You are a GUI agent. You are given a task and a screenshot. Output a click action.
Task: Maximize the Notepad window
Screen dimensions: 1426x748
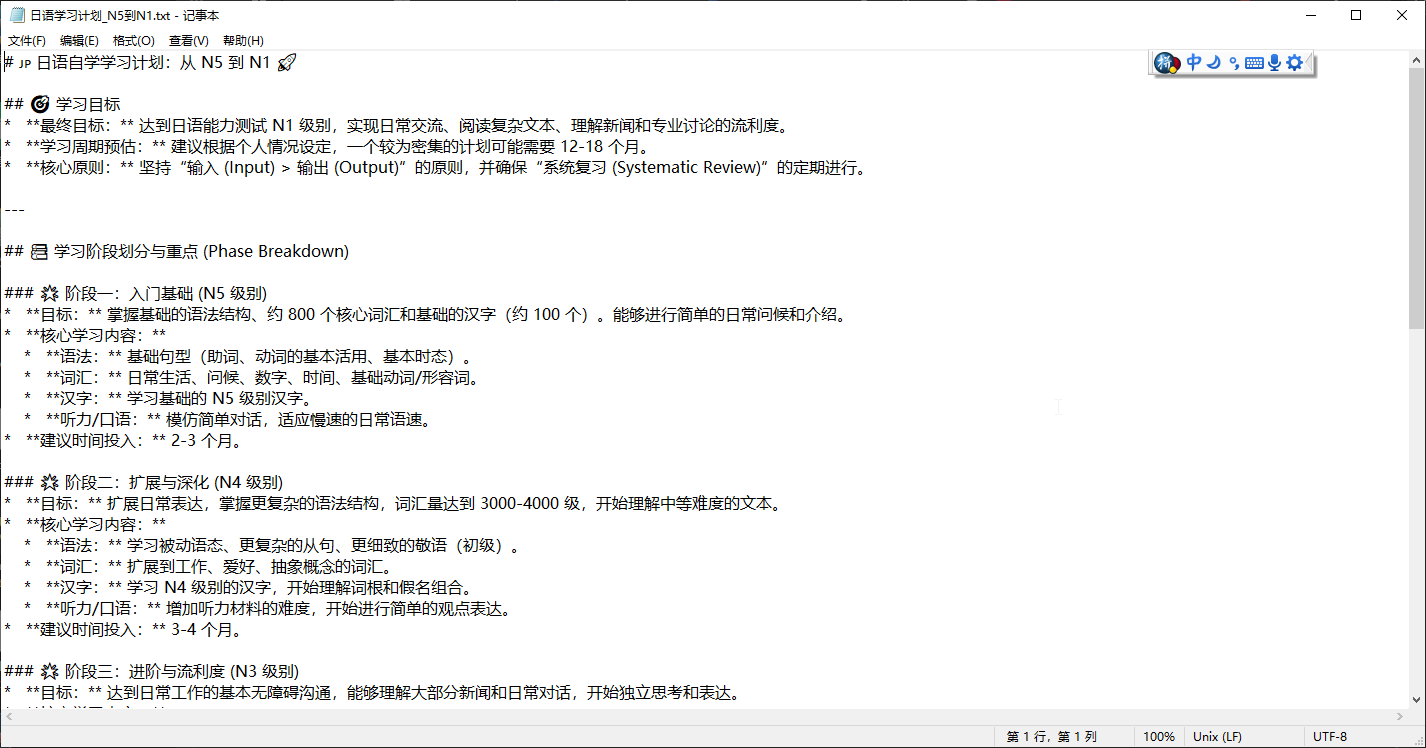[1356, 15]
